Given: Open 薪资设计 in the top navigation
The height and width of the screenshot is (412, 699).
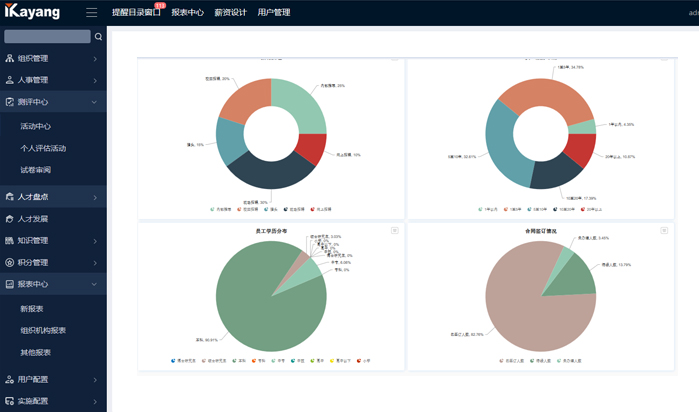Looking at the screenshot, I should (230, 13).
